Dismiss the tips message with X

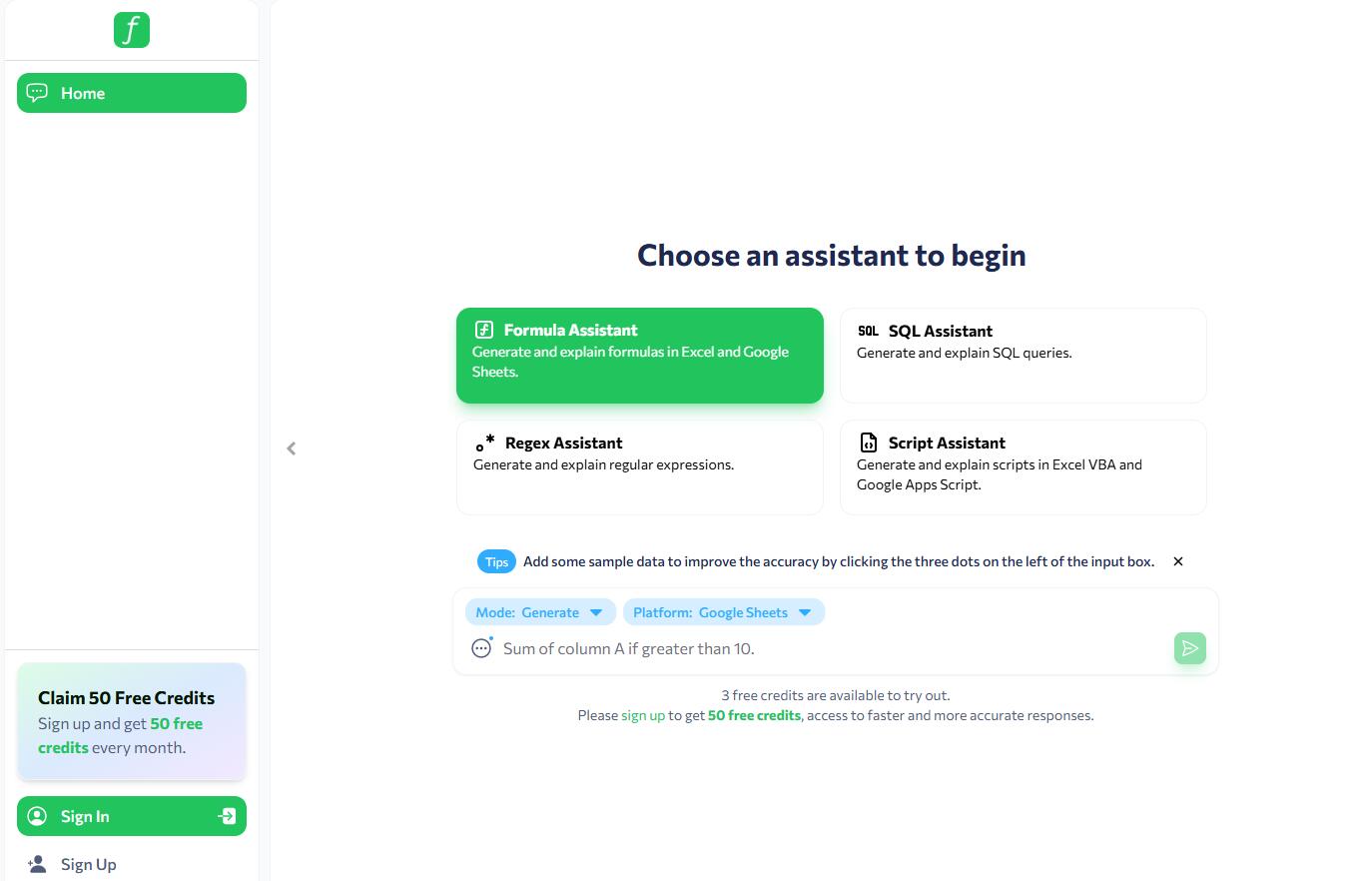(x=1178, y=561)
